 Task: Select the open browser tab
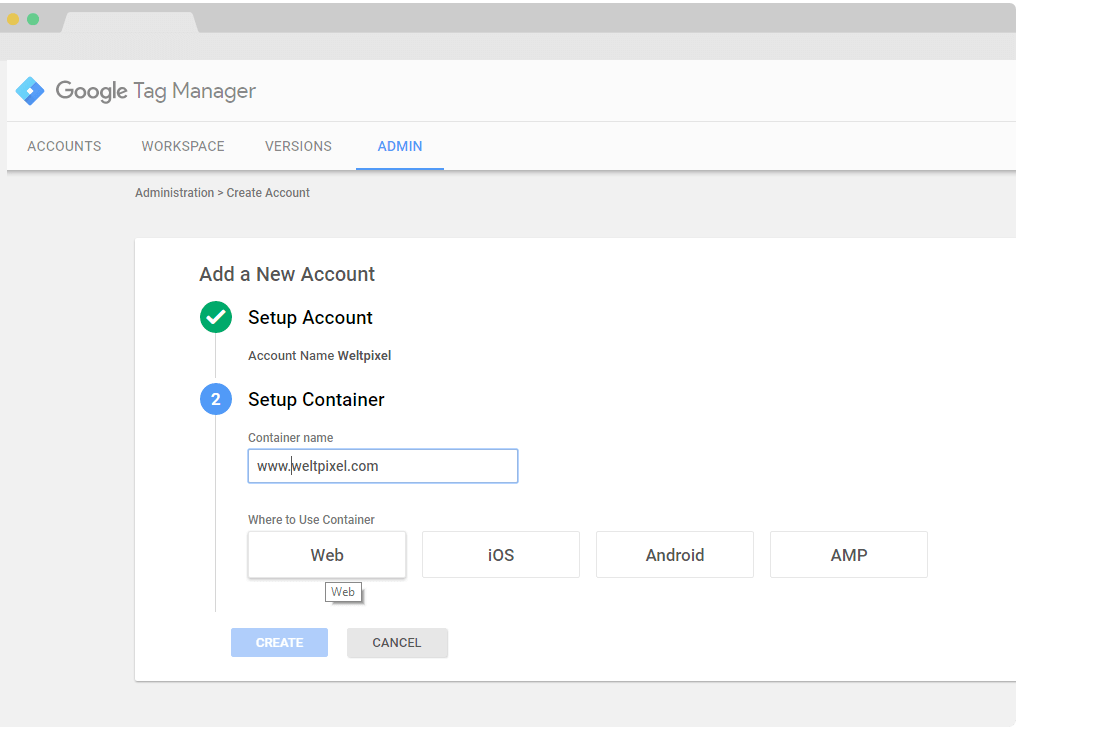[x=129, y=21]
